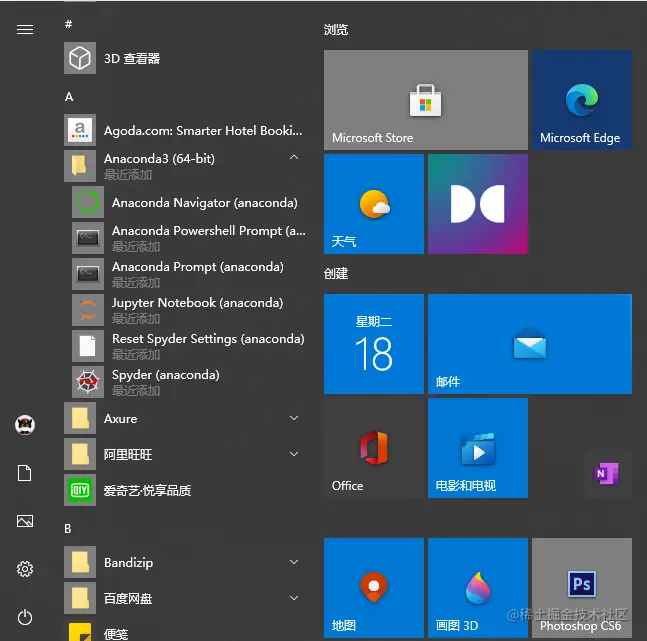This screenshot has height=641, width=647.
Task: Run Reset Spyder Settings (anaconda)
Action: (x=189, y=346)
